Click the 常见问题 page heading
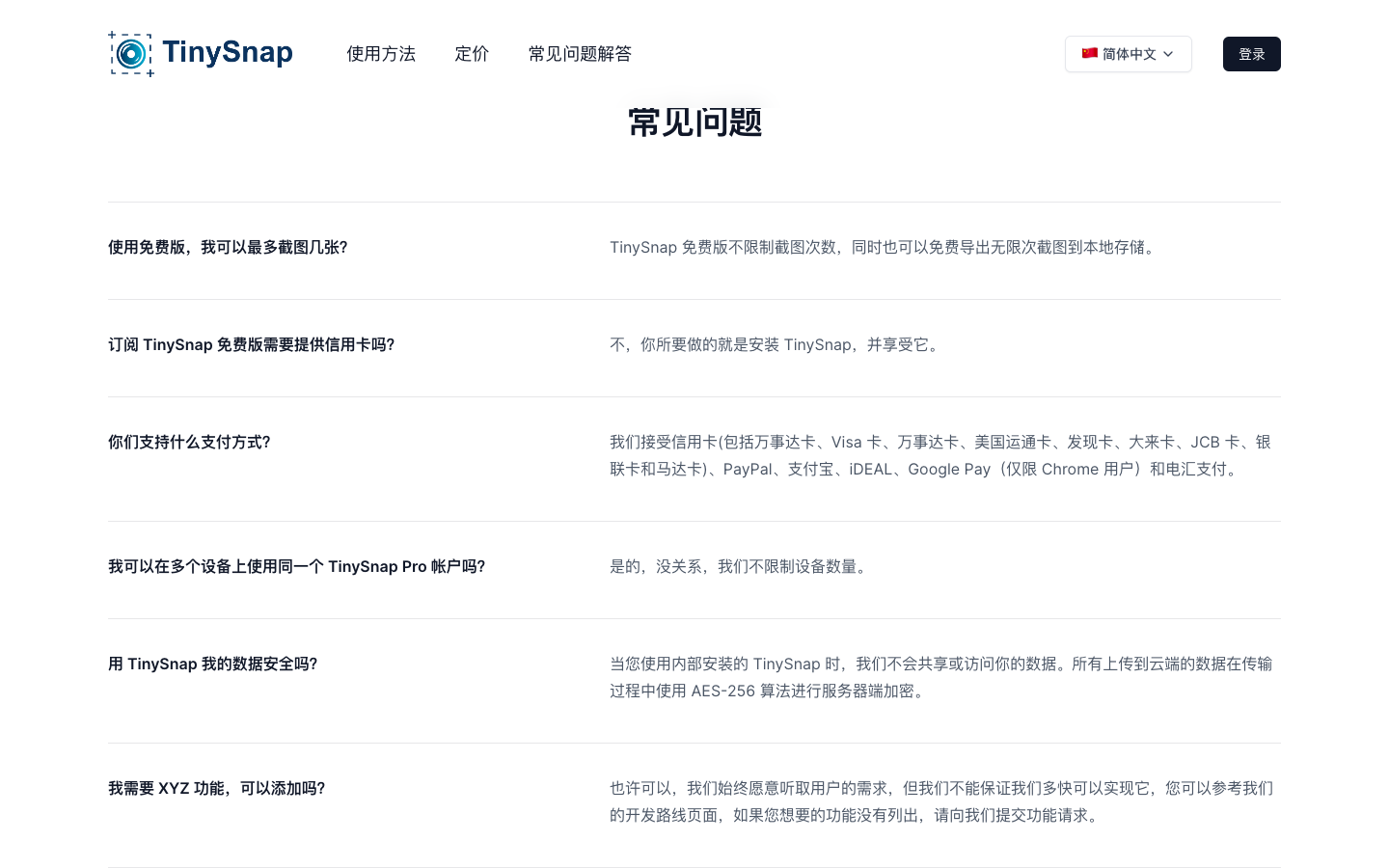Viewport: 1389px width, 868px height. 694,122
